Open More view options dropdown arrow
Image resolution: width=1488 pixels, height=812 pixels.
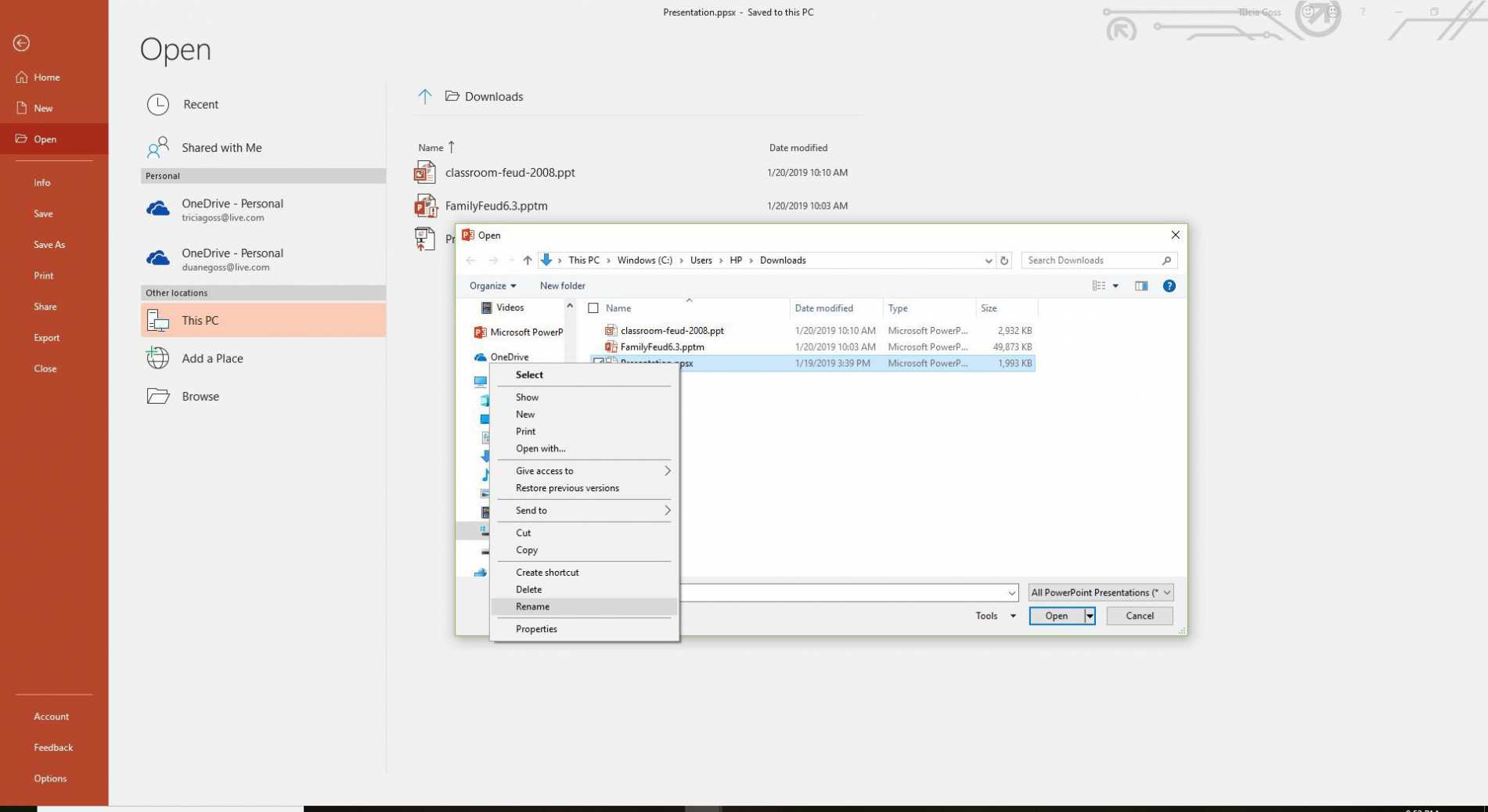click(x=1115, y=286)
